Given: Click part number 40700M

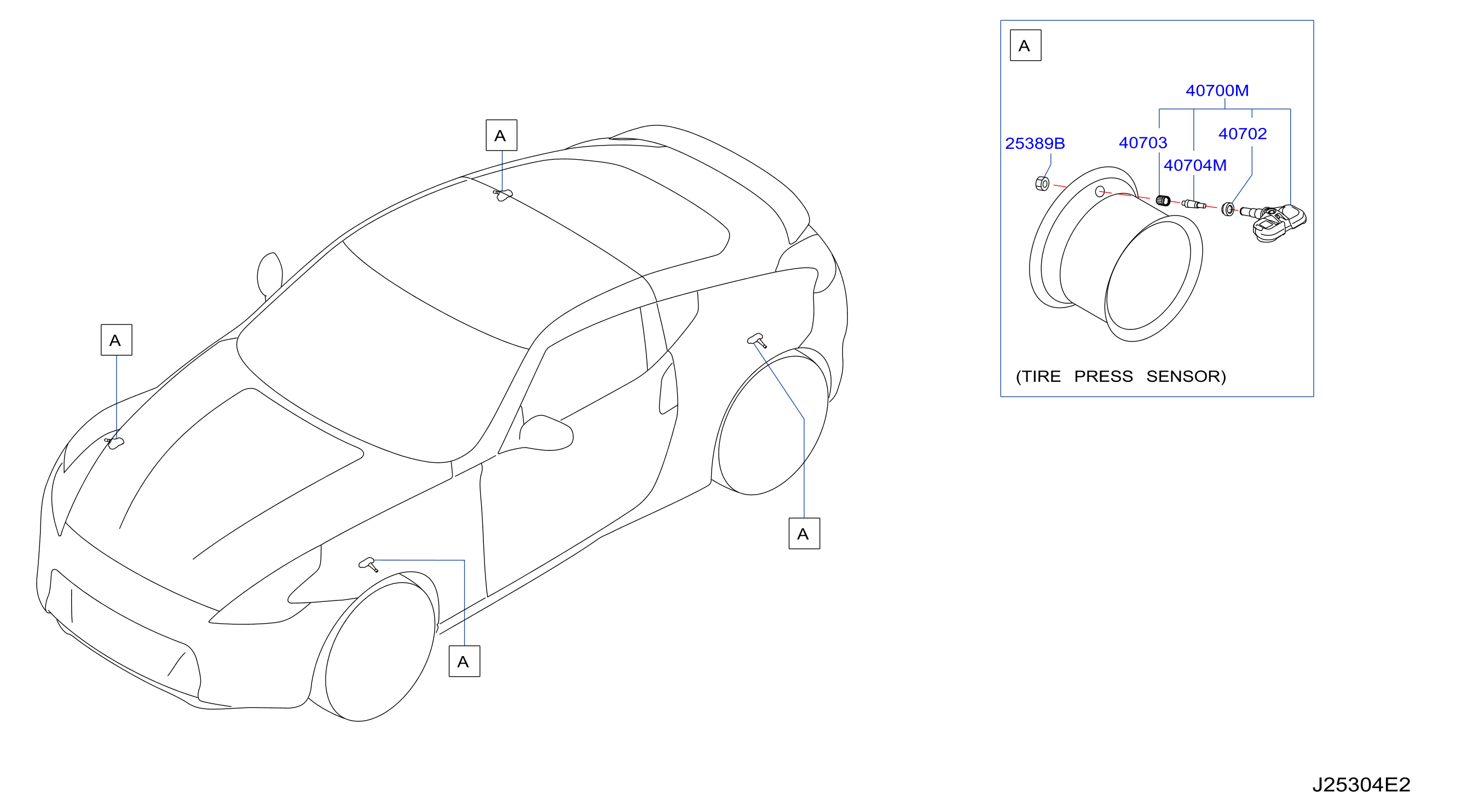Looking at the screenshot, I should point(1217,90).
